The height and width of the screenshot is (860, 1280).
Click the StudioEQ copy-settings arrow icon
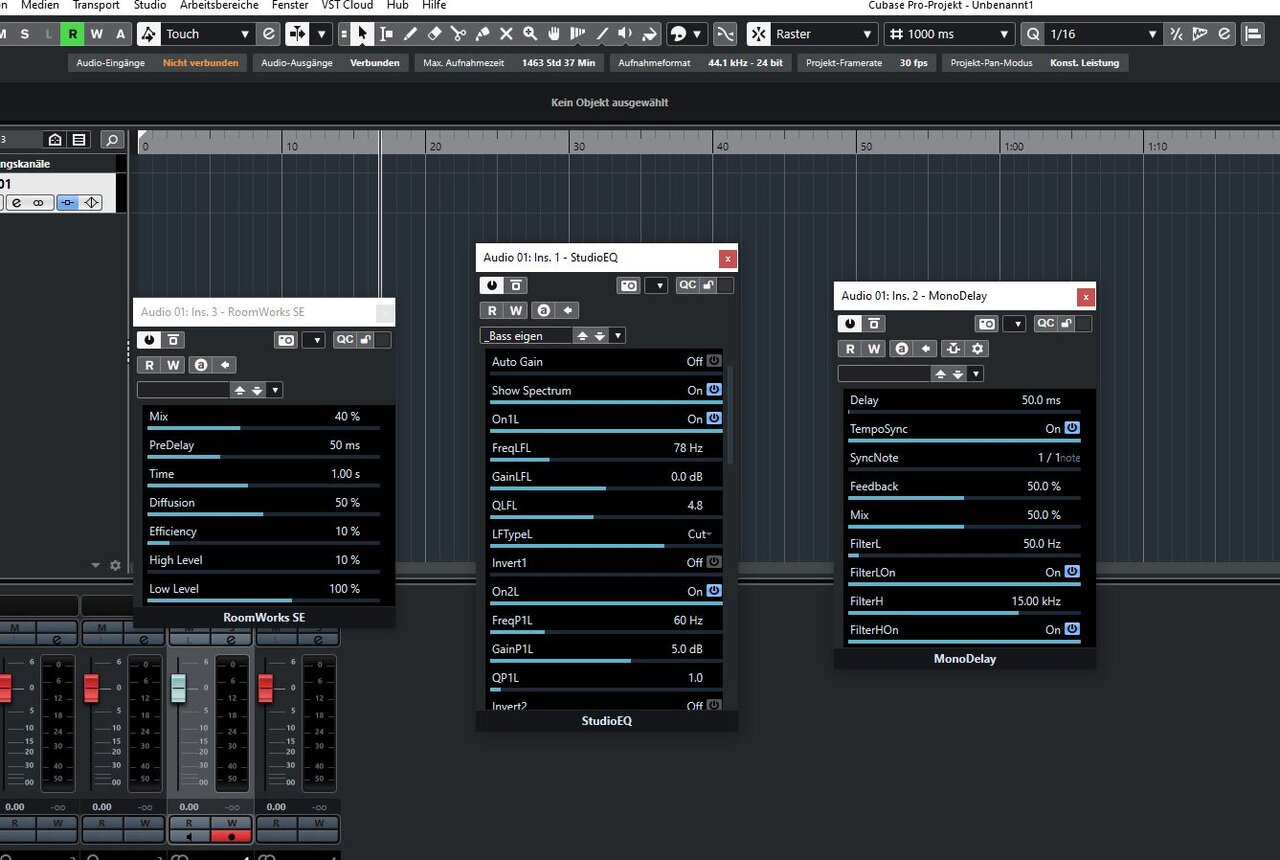(568, 311)
